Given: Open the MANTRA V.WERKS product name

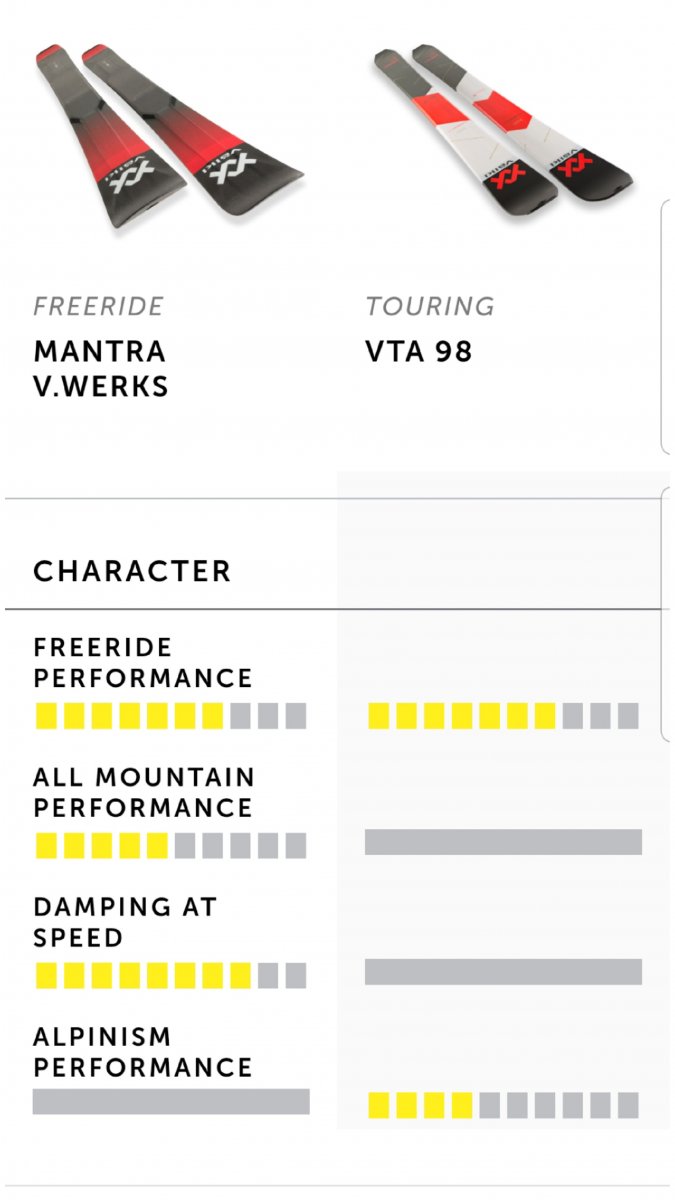Looking at the screenshot, I should coord(100,368).
